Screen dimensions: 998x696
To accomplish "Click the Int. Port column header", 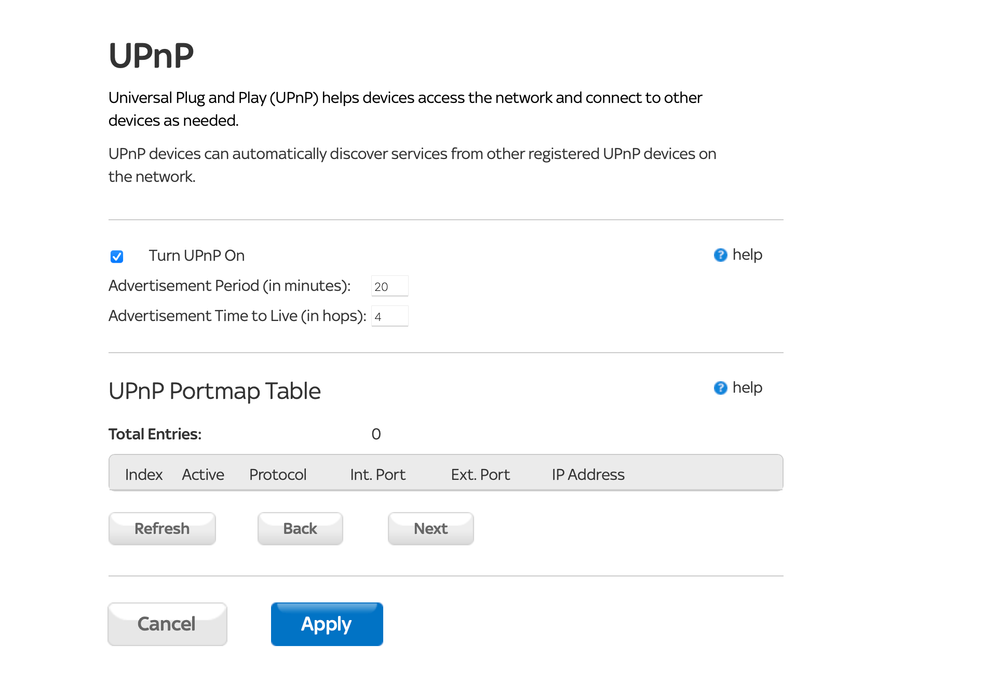I will point(378,475).
